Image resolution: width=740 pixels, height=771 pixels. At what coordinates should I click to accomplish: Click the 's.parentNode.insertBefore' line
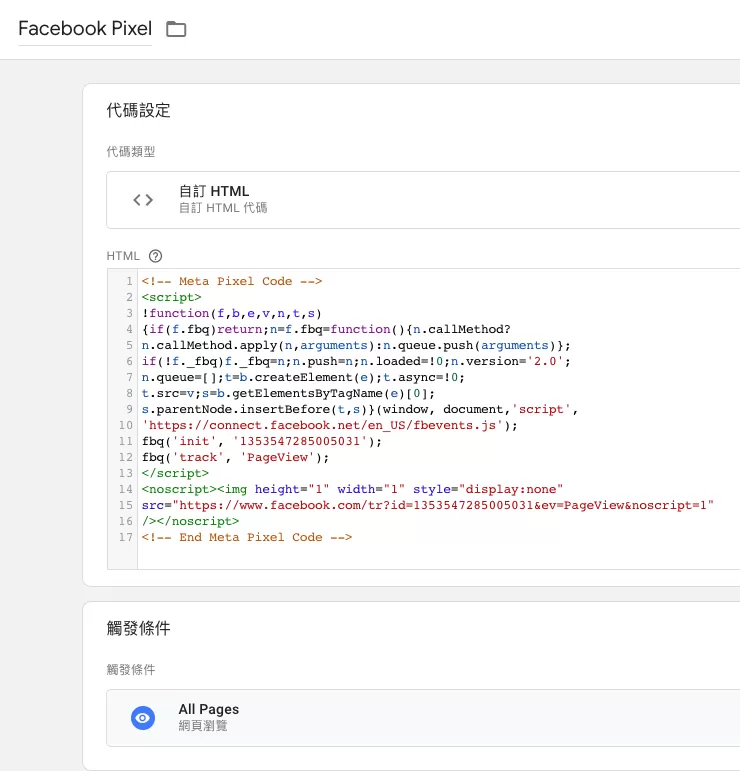coord(359,409)
